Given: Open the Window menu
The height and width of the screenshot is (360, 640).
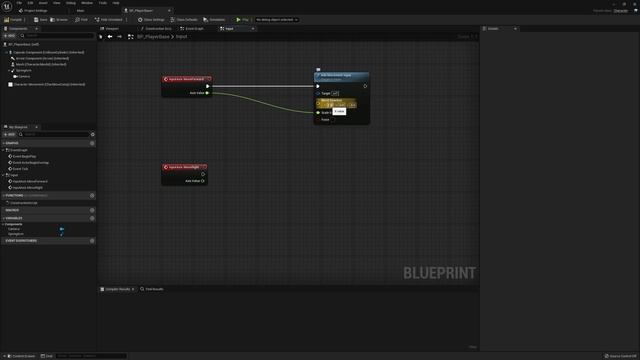Looking at the screenshot, I should point(87,3).
